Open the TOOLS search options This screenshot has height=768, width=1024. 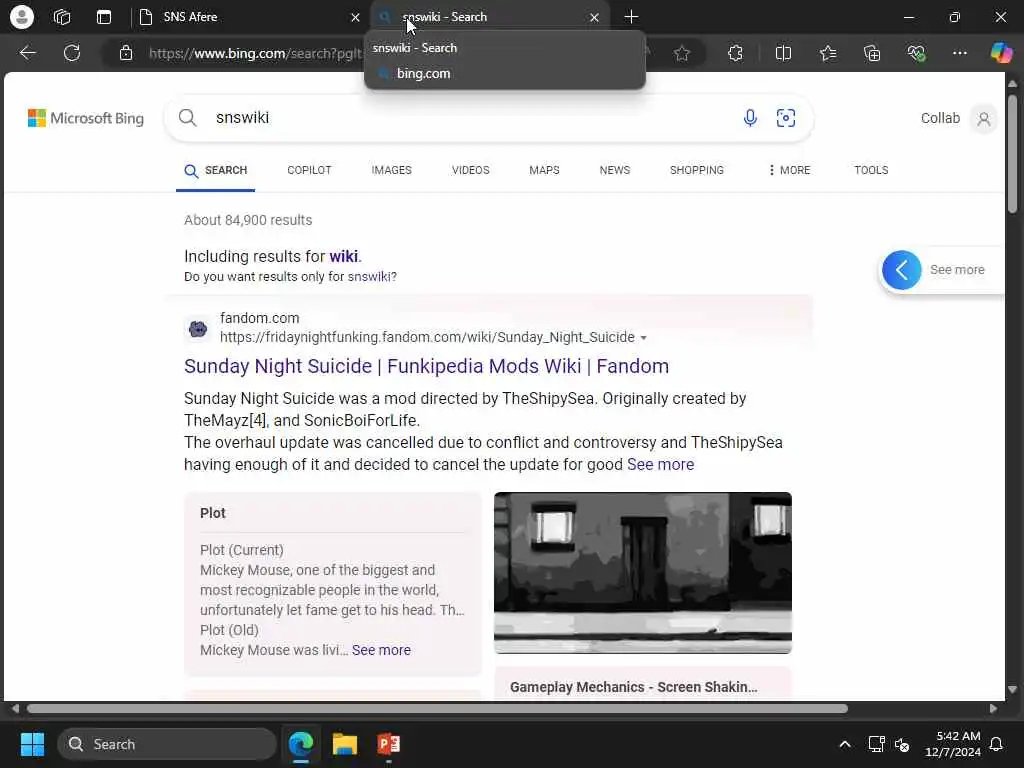click(871, 170)
